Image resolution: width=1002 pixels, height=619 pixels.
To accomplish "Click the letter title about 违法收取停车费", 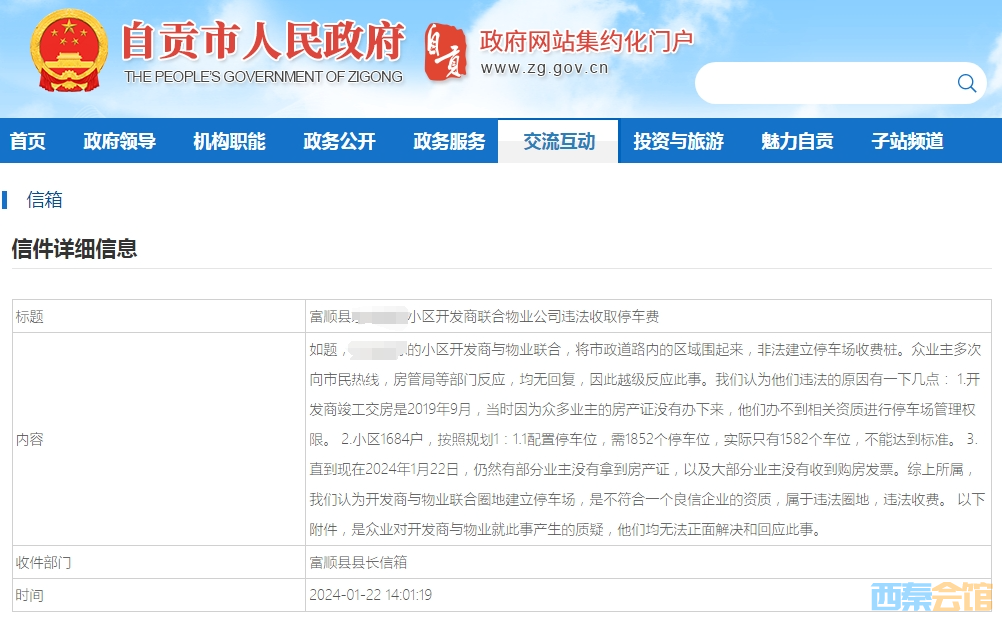I will pyautogui.click(x=484, y=317).
